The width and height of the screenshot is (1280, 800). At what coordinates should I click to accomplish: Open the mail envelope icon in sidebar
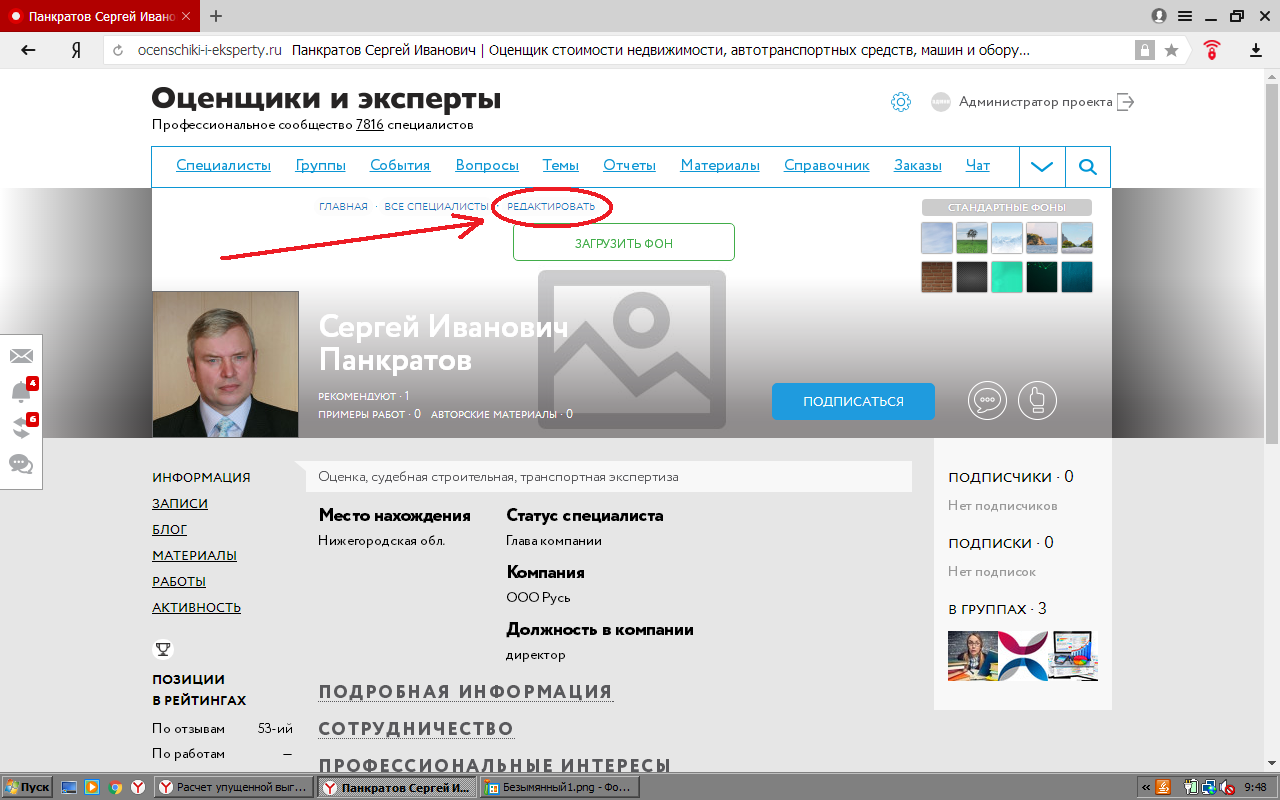pos(21,356)
